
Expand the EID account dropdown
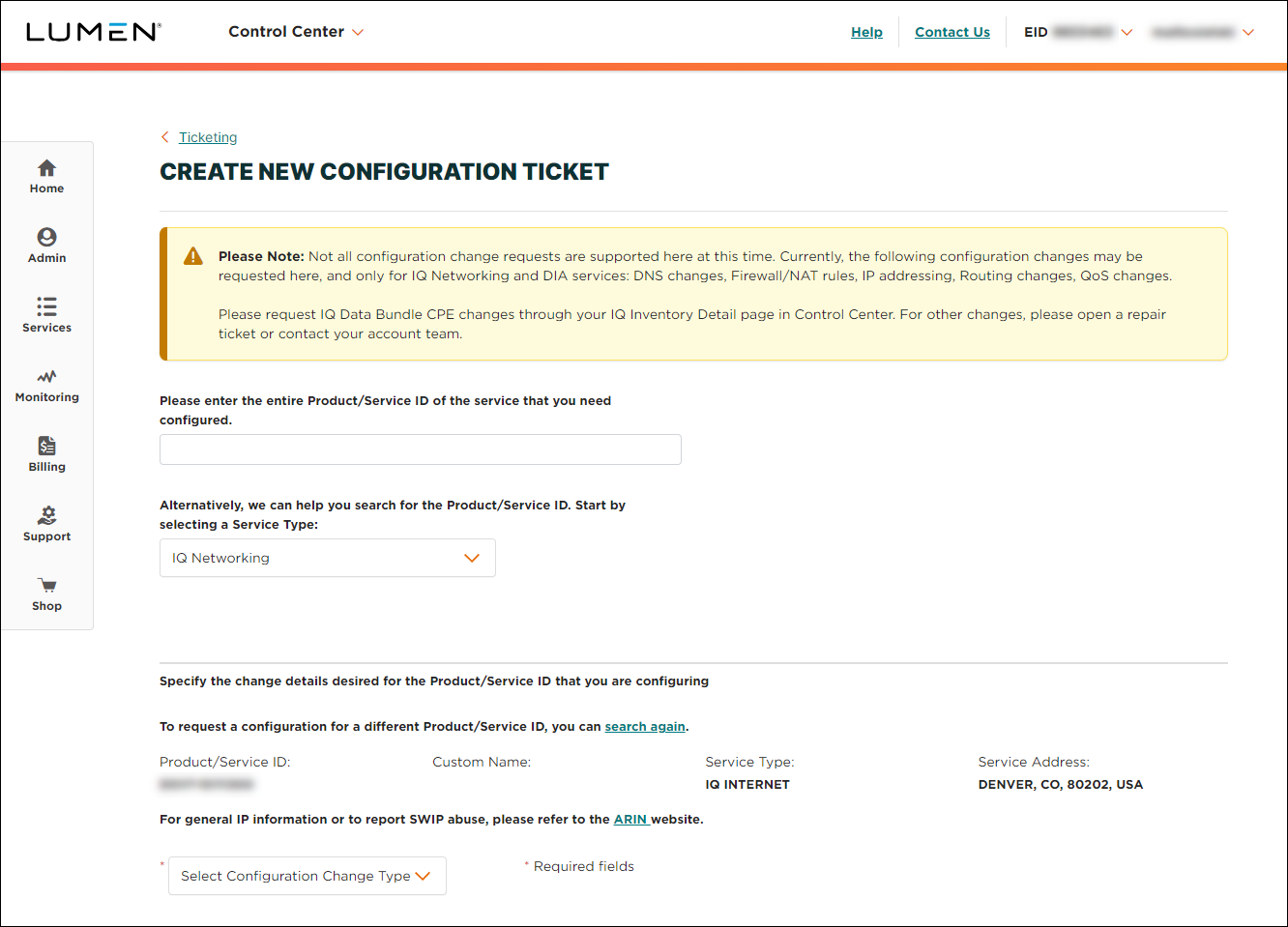(x=1077, y=32)
